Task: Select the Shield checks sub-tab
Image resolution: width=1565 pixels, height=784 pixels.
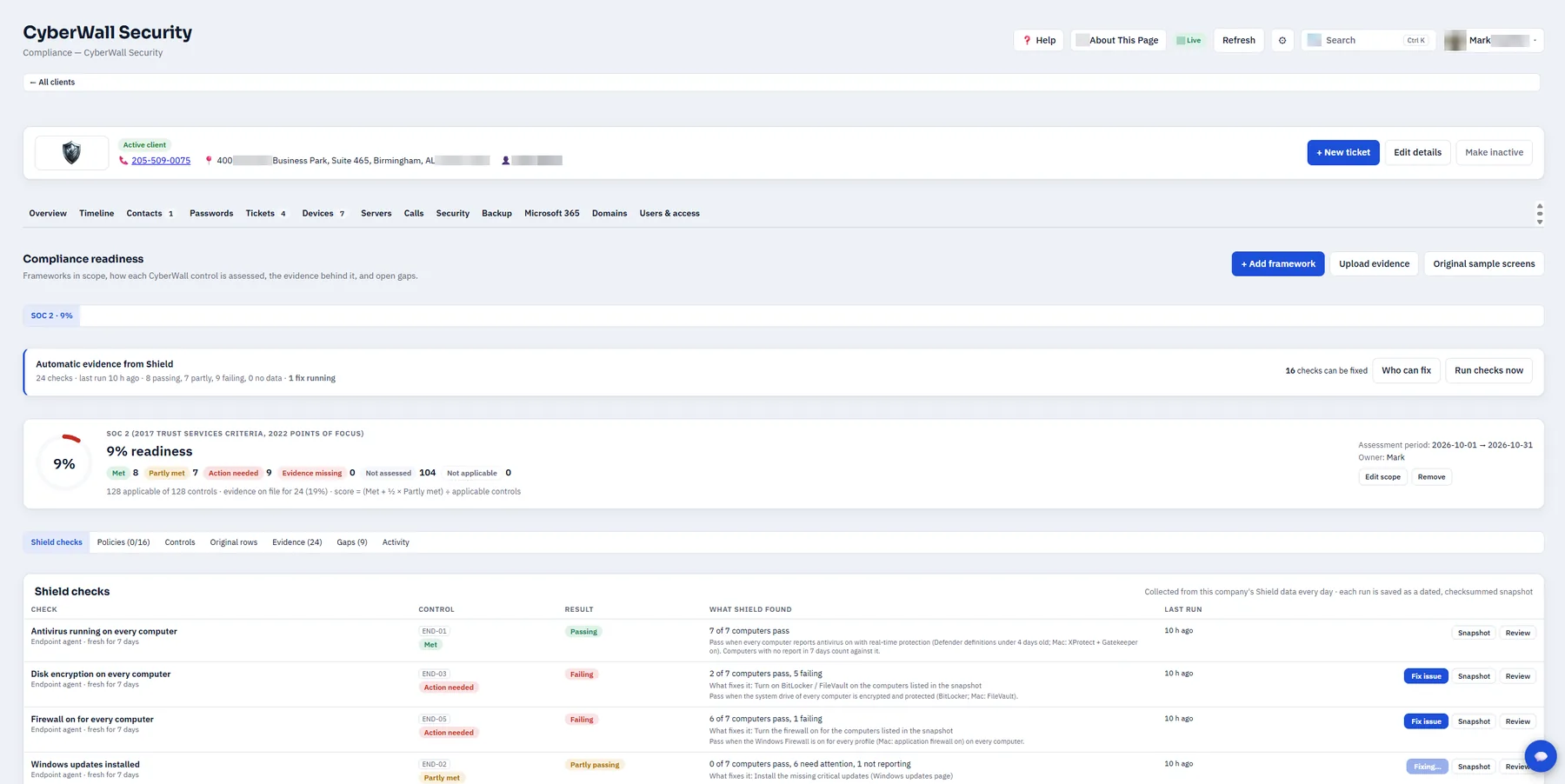Action: (57, 543)
